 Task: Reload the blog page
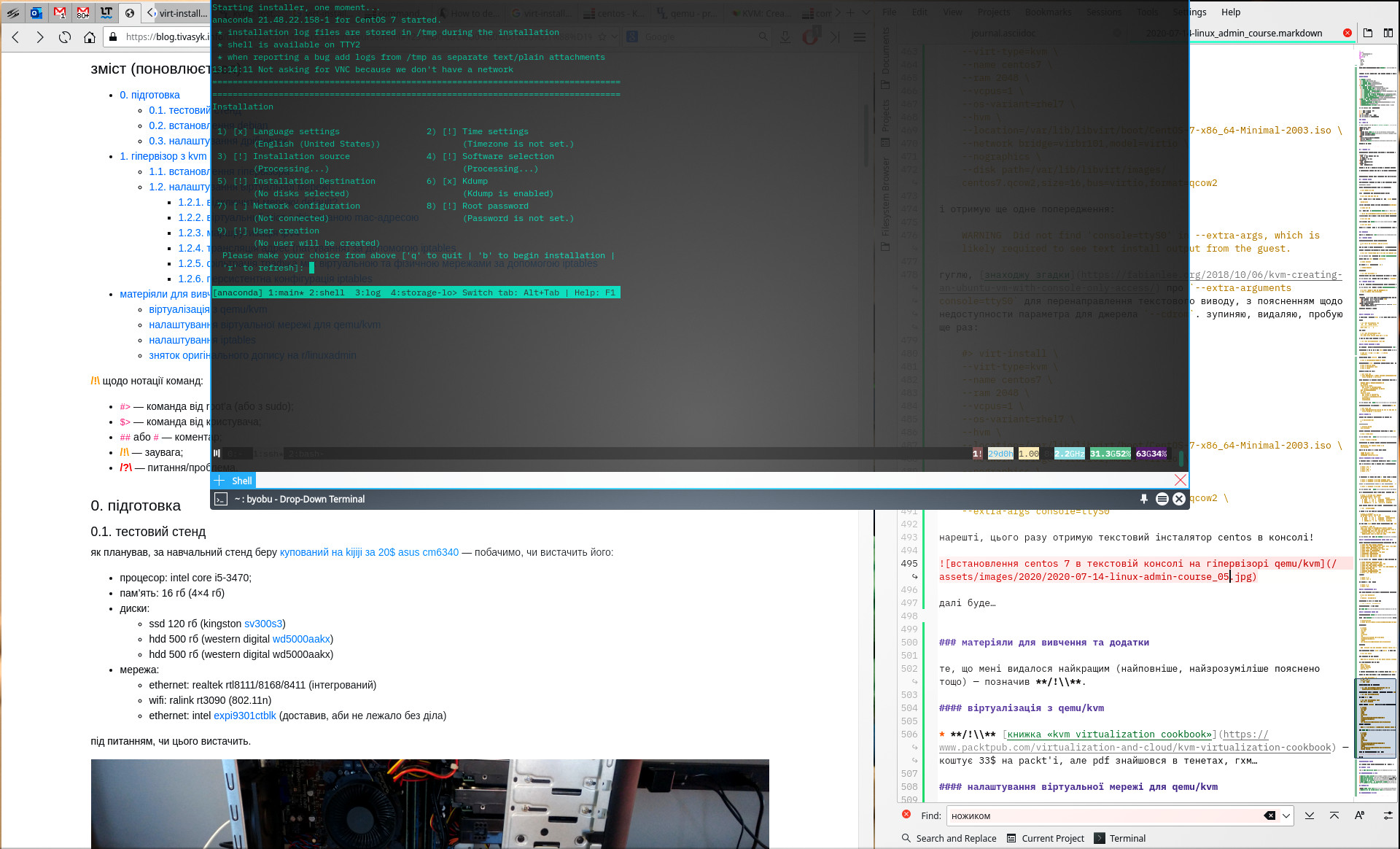(x=65, y=37)
